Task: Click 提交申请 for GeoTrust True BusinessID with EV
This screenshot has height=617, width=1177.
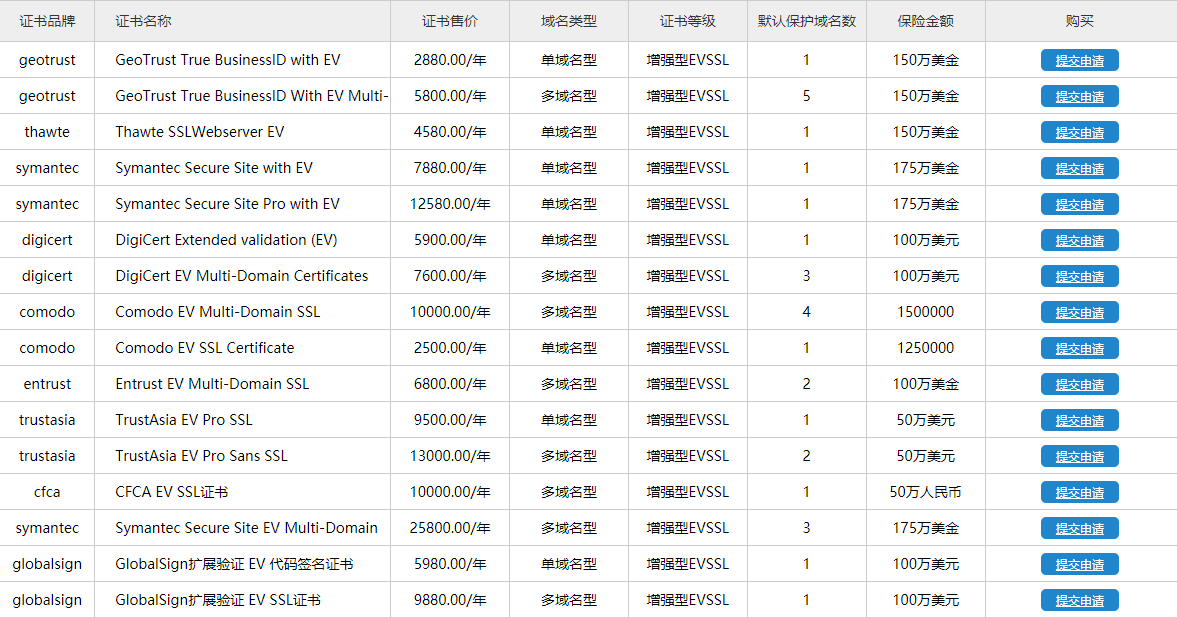Action: 1079,60
